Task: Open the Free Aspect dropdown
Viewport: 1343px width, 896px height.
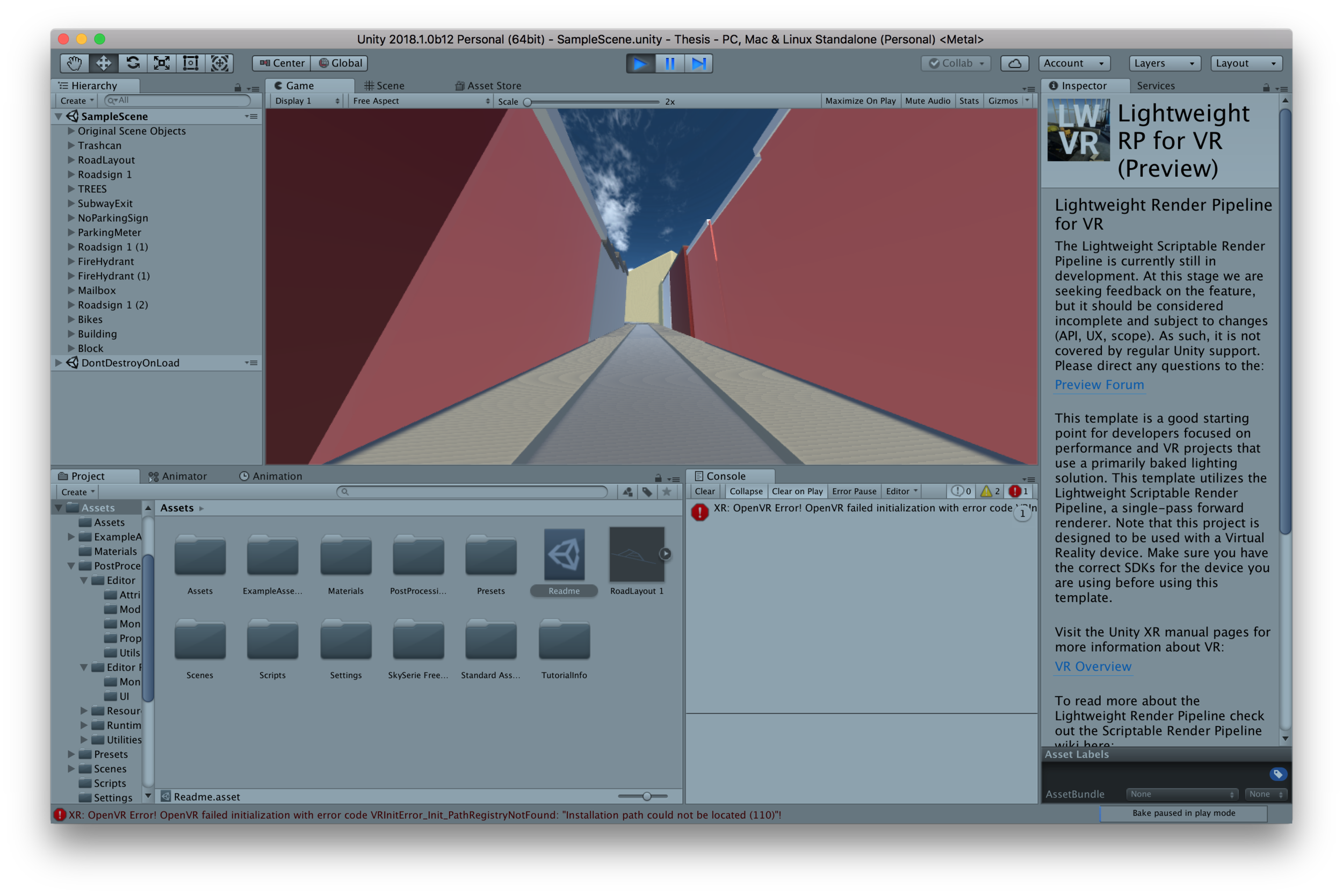Action: 421,100
